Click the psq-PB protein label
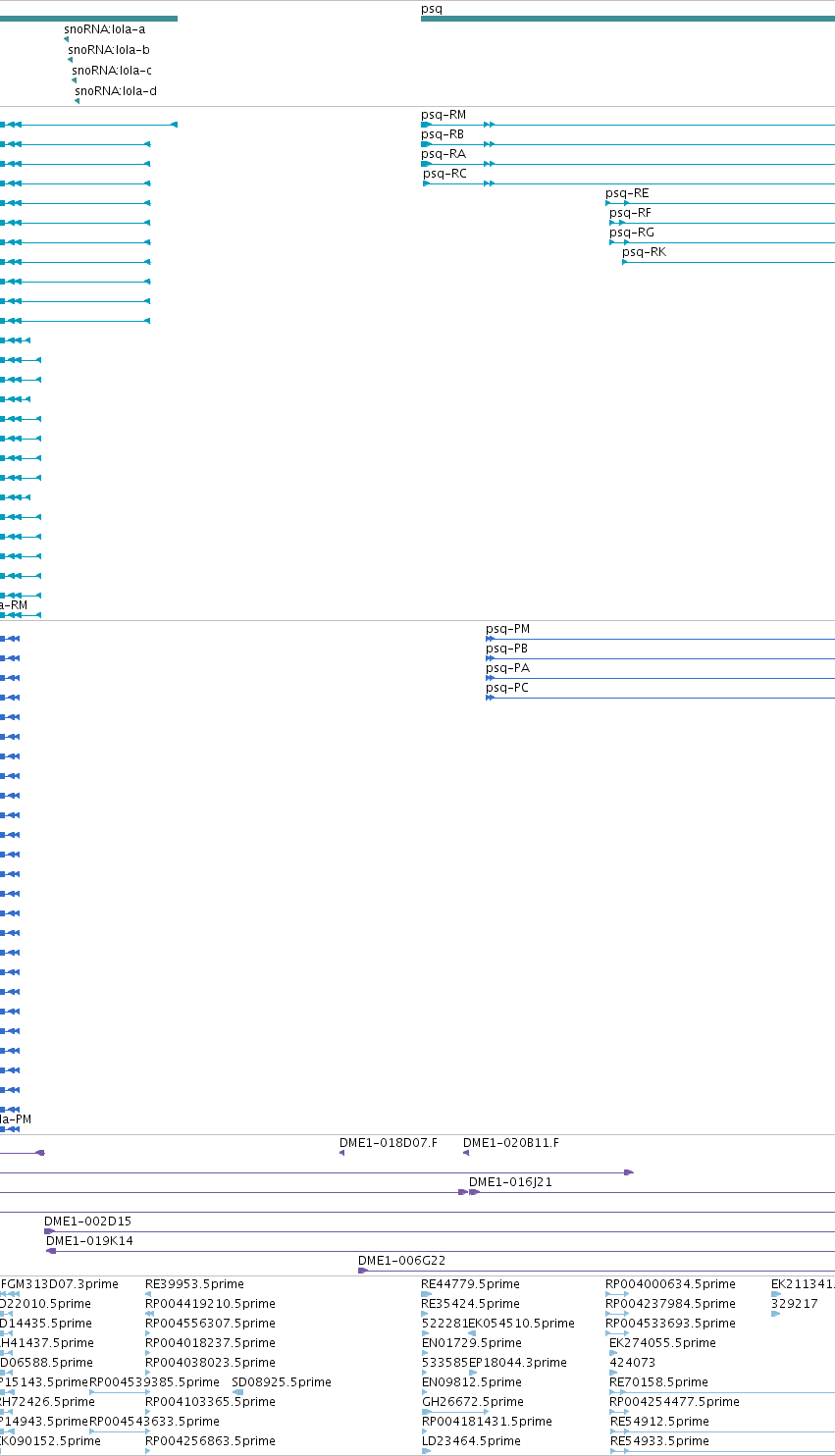Viewport: 835px width, 1456px height. coord(507,649)
